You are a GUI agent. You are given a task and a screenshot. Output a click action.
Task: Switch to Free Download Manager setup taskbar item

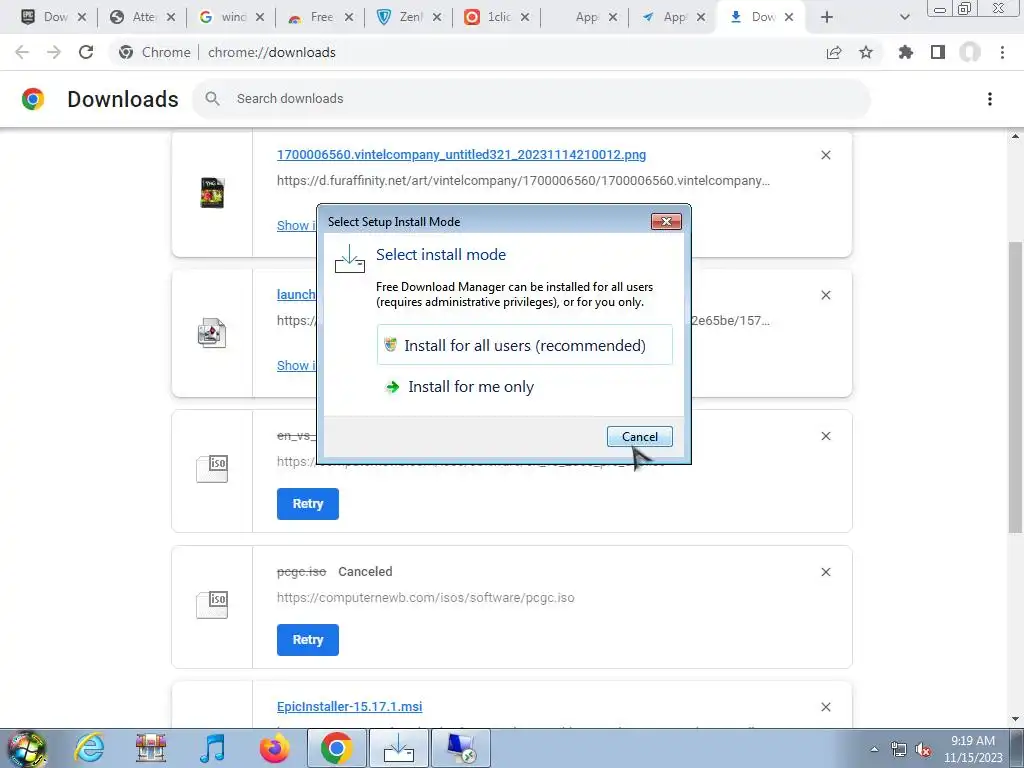pyautogui.click(x=399, y=748)
